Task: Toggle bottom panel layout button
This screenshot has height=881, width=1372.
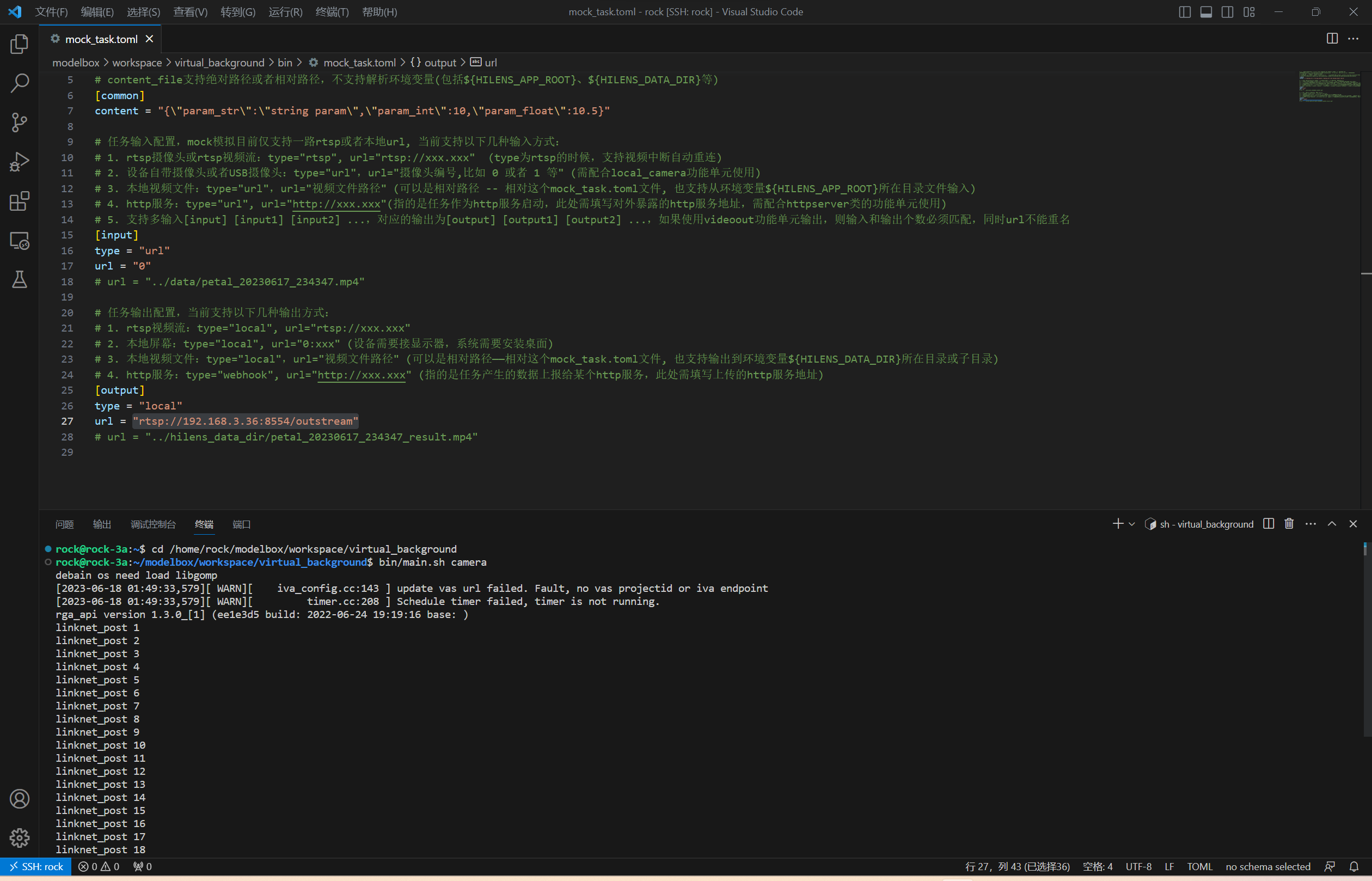Action: pyautogui.click(x=1206, y=12)
